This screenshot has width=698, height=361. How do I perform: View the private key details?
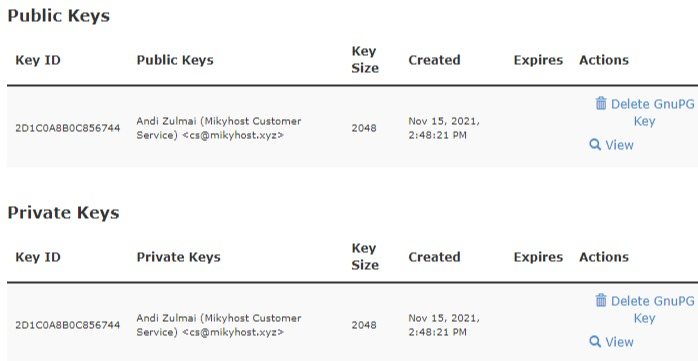click(611, 342)
